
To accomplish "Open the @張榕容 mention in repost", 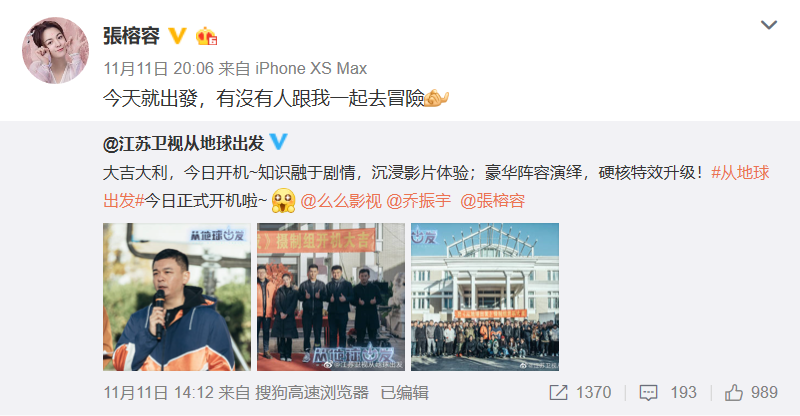I will click(x=492, y=201).
